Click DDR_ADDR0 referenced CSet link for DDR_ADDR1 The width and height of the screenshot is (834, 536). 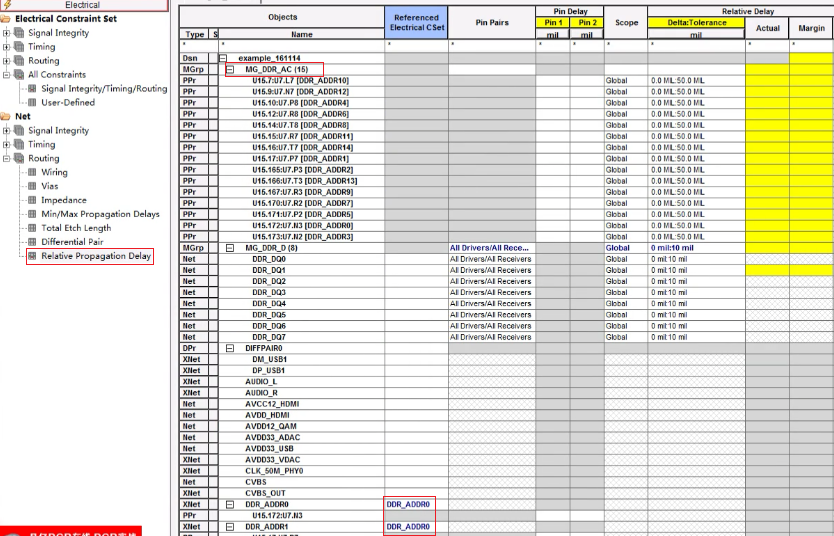click(408, 526)
